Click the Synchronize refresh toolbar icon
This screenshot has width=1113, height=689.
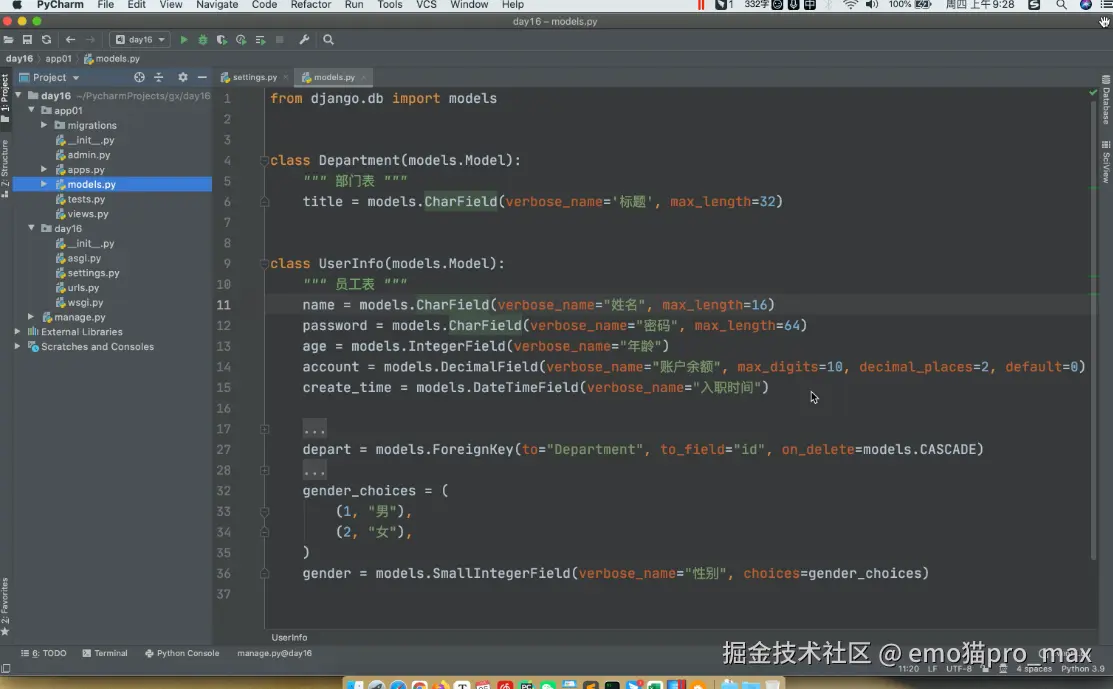(46, 40)
